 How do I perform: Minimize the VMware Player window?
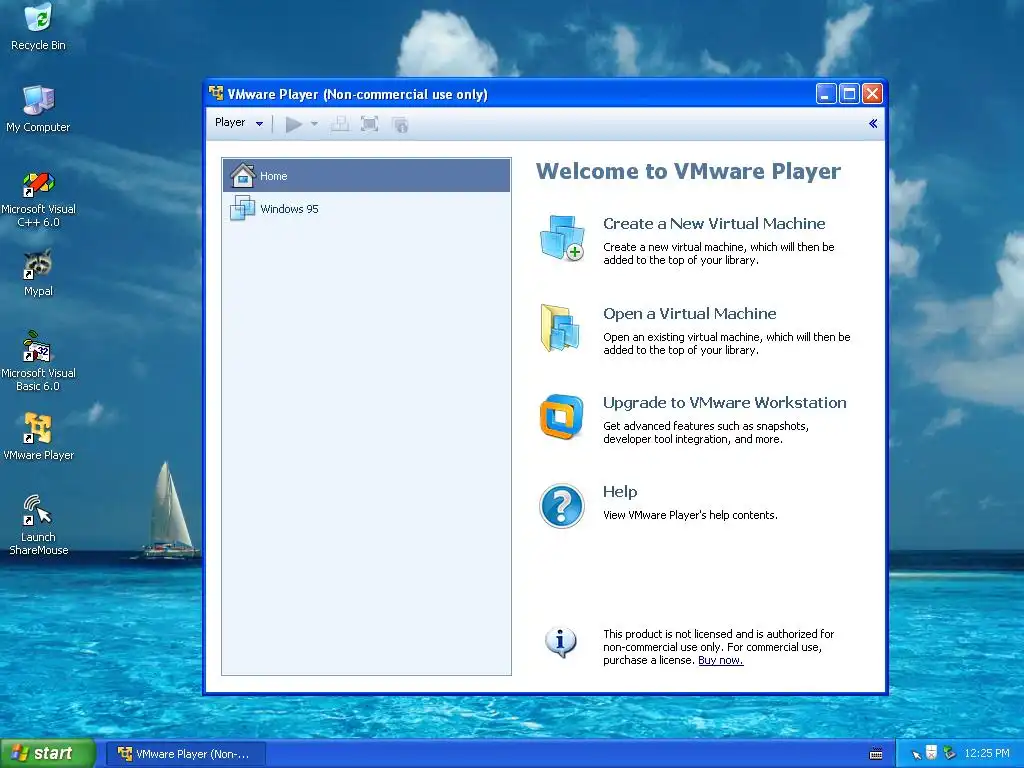(826, 94)
